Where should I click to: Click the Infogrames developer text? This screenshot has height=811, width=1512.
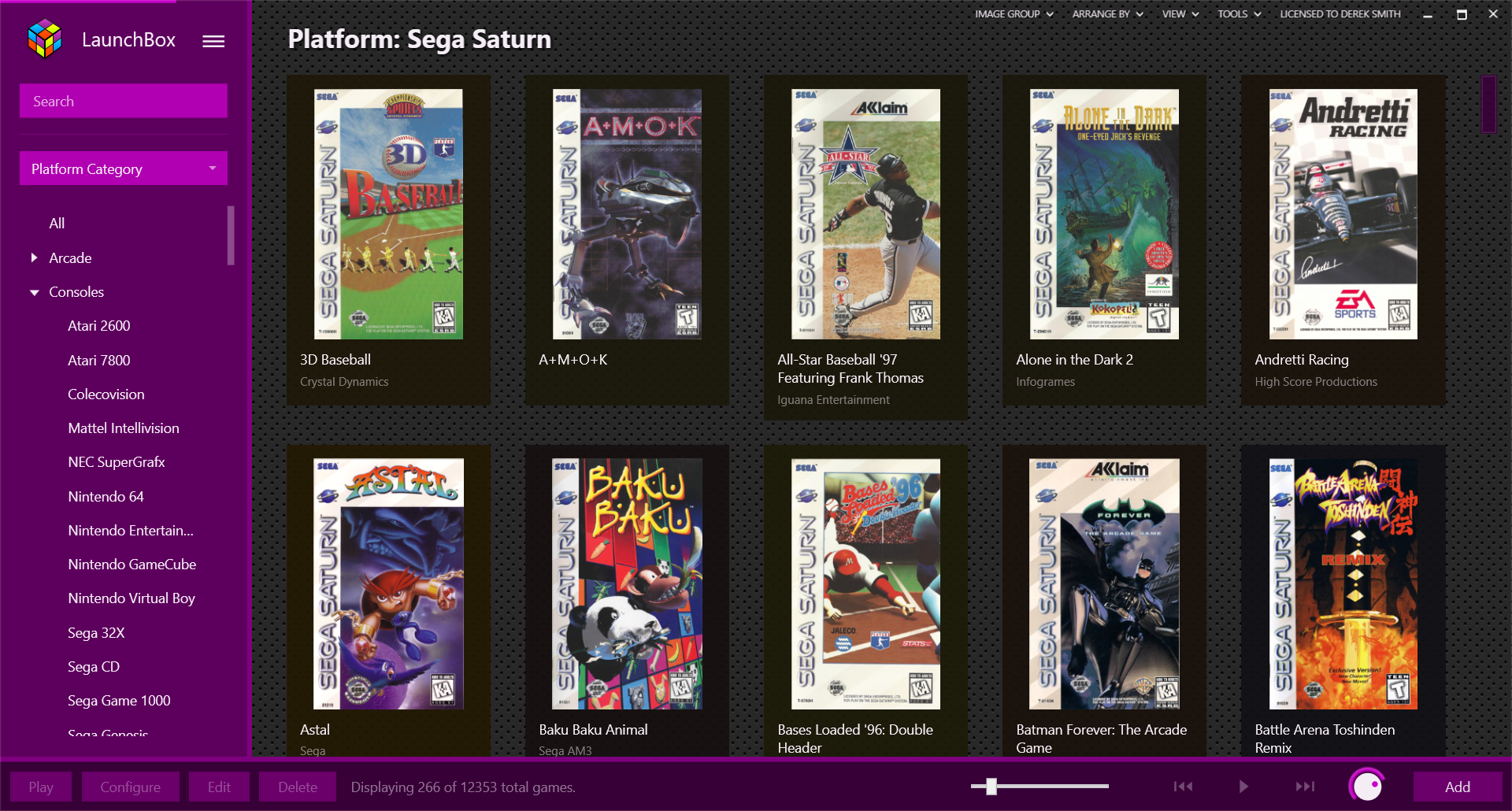click(1045, 382)
